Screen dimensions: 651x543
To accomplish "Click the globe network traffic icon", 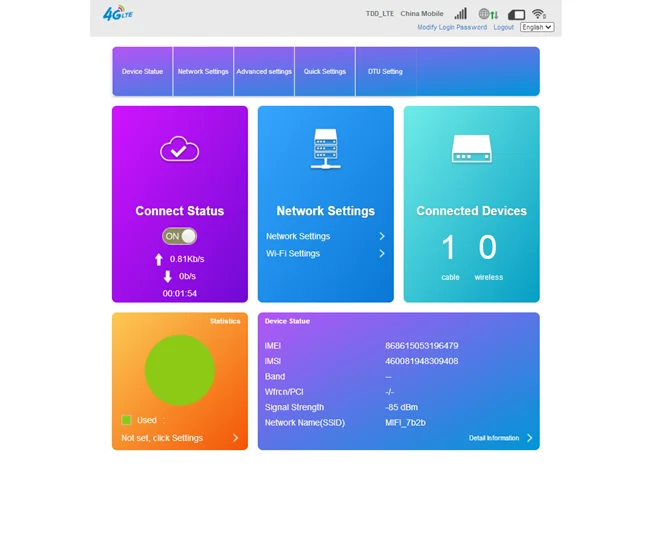I will tap(487, 14).
